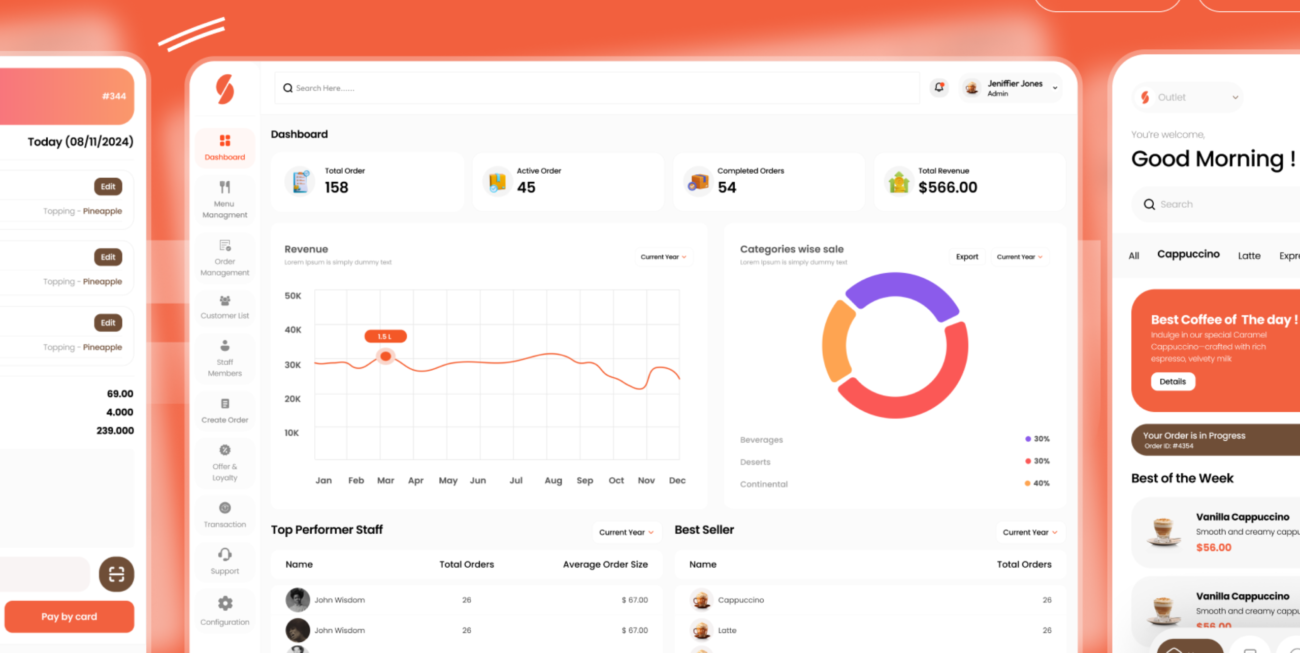This screenshot has width=1300, height=653.
Task: Select Dashboard in the sidebar
Action: pyautogui.click(x=224, y=149)
